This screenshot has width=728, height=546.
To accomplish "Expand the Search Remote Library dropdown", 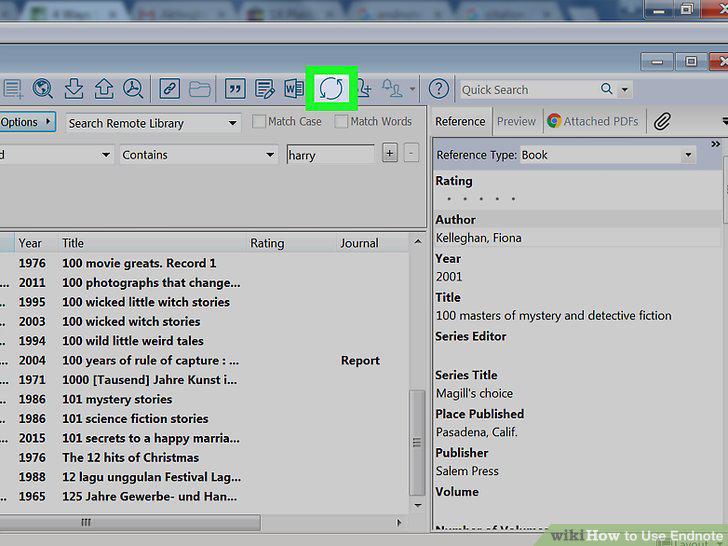I will [x=153, y=123].
